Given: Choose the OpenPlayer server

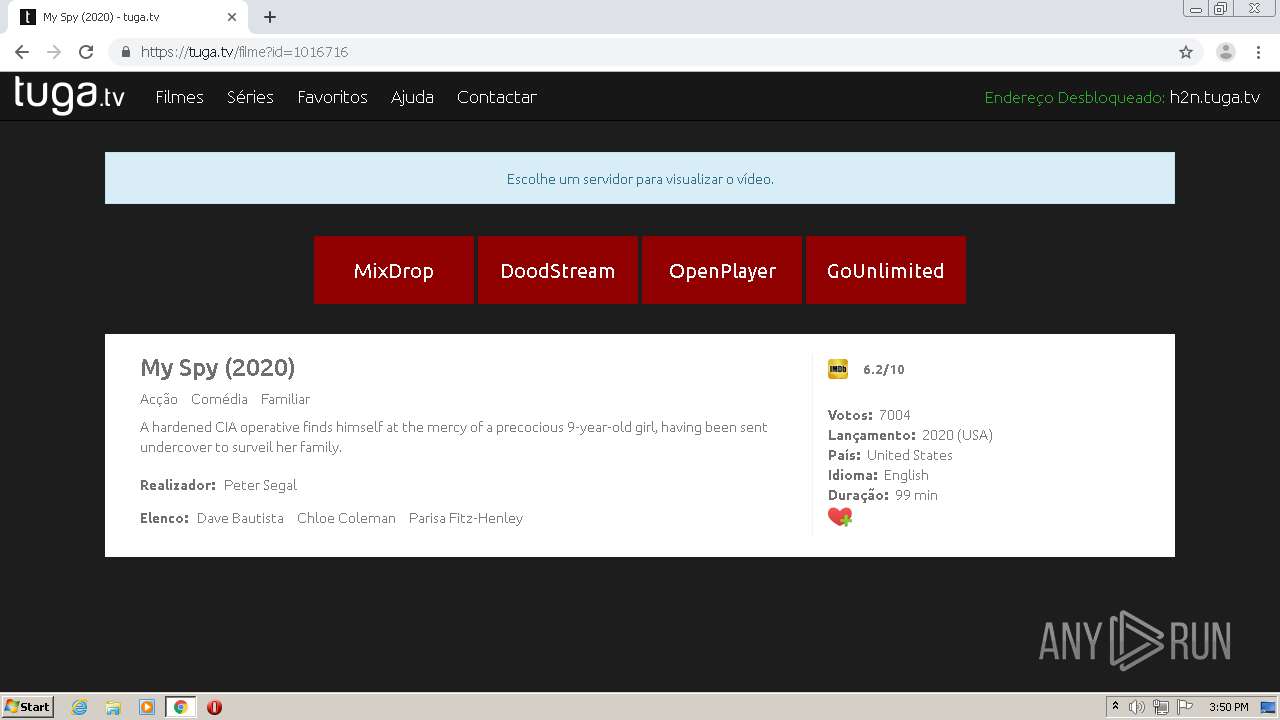Looking at the screenshot, I should pyautogui.click(x=722, y=270).
